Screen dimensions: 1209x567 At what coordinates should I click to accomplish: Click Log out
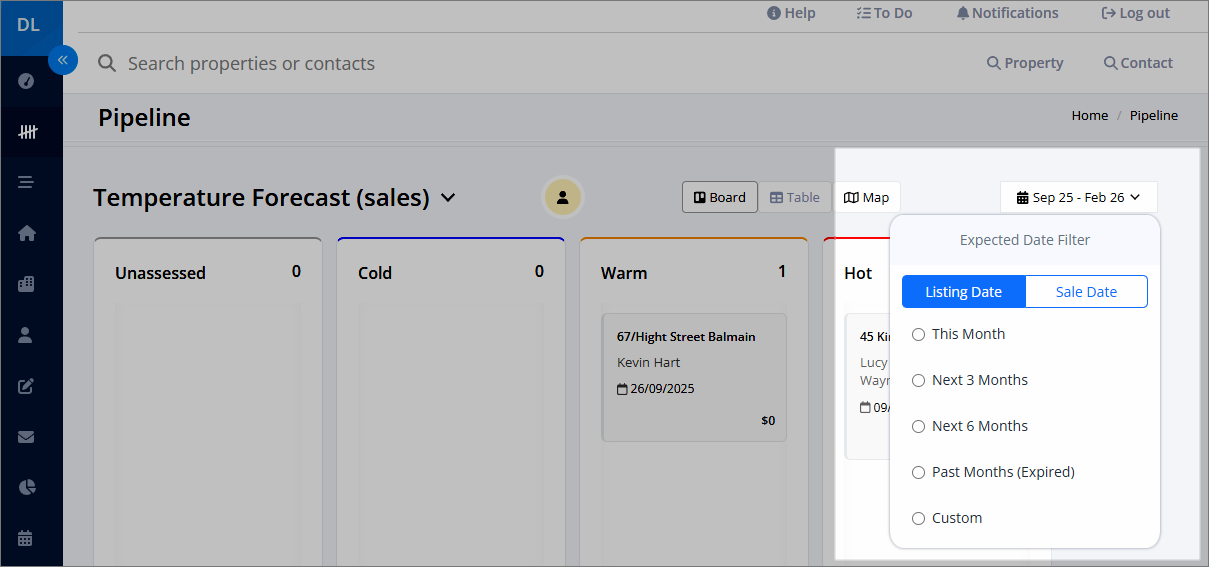pos(1135,13)
